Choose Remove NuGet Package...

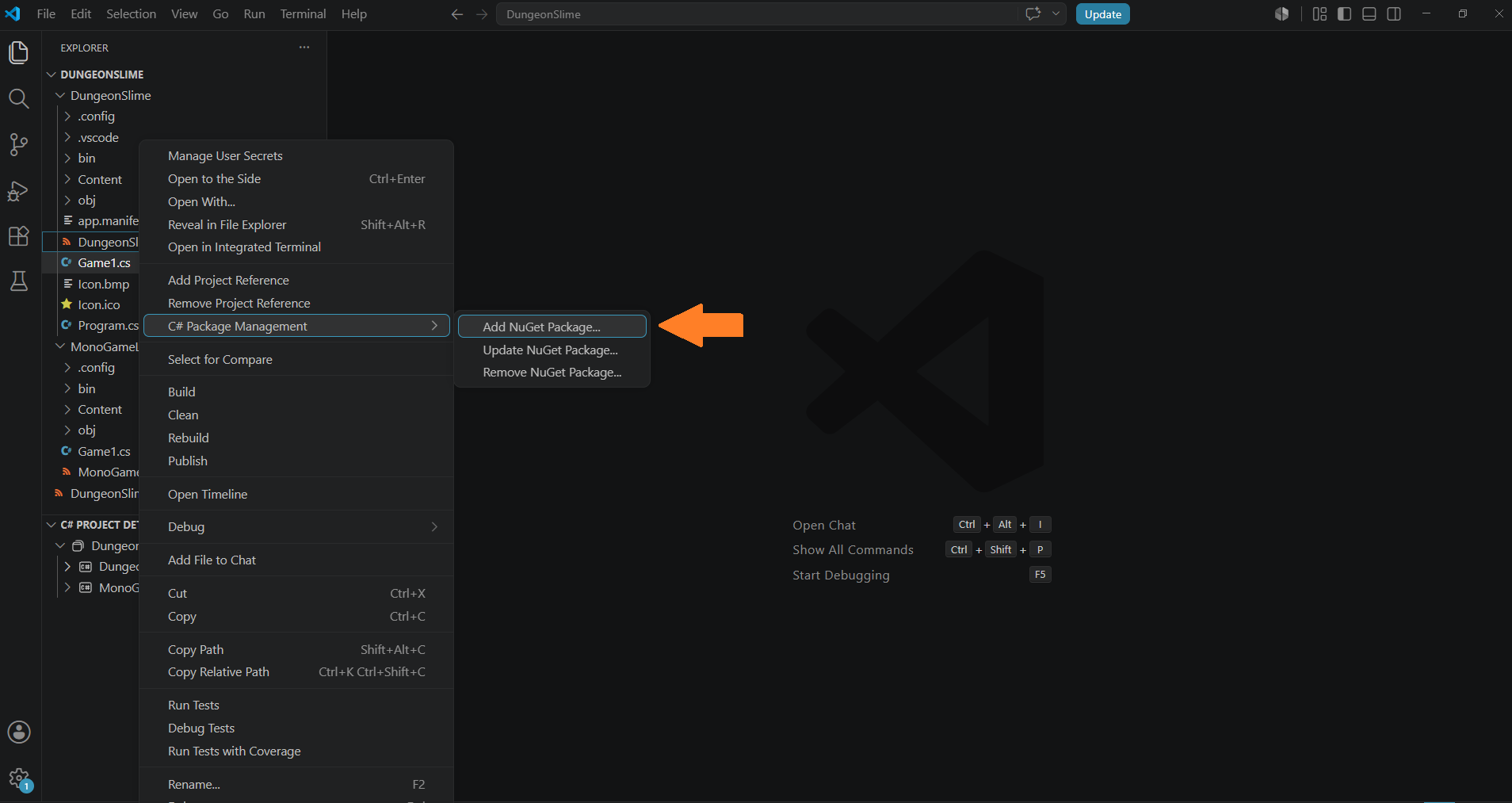[x=552, y=373]
